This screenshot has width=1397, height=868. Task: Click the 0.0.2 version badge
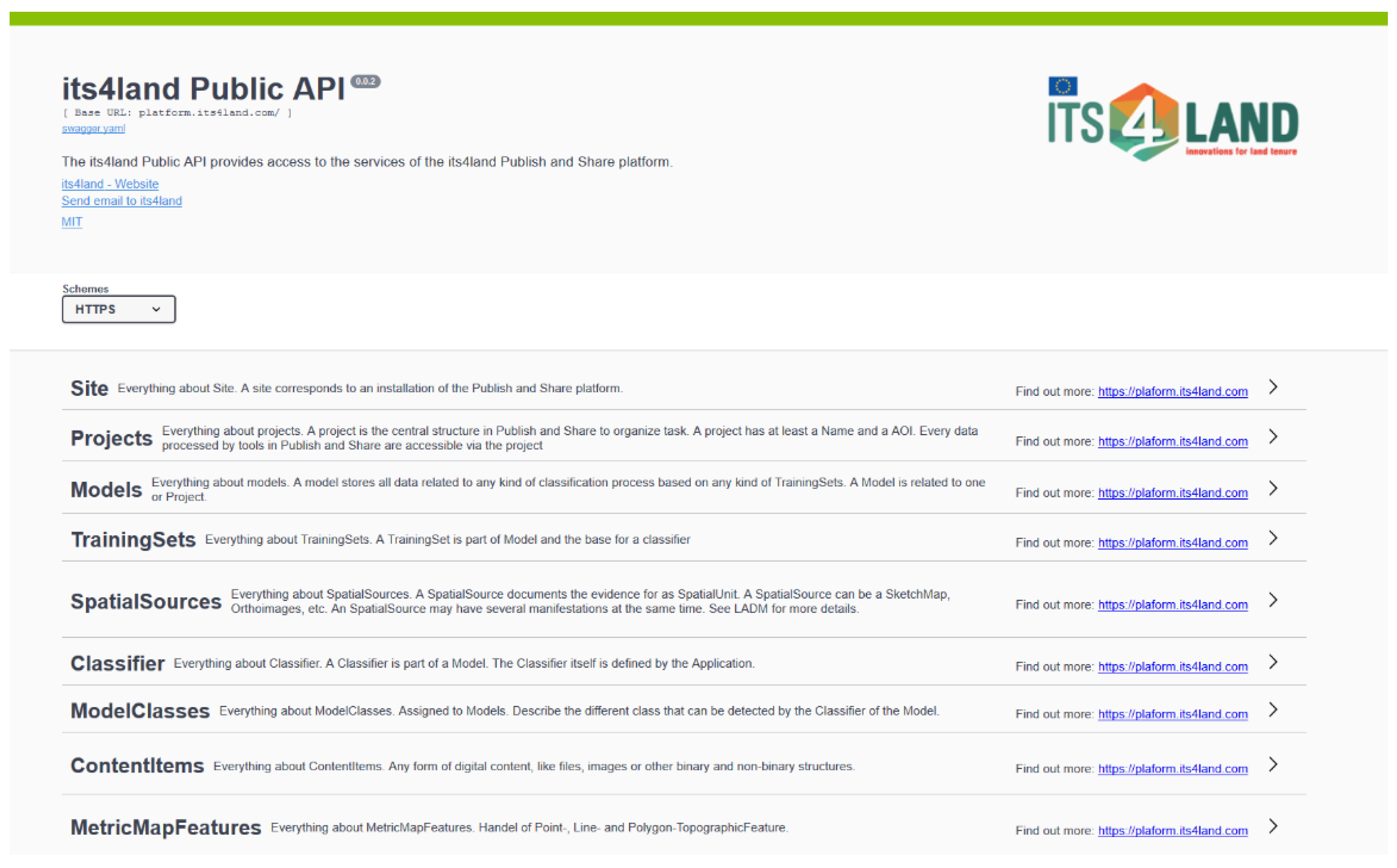(365, 82)
